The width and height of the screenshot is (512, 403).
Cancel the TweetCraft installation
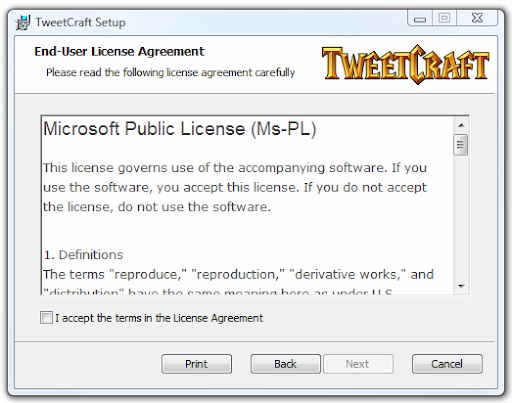(447, 364)
